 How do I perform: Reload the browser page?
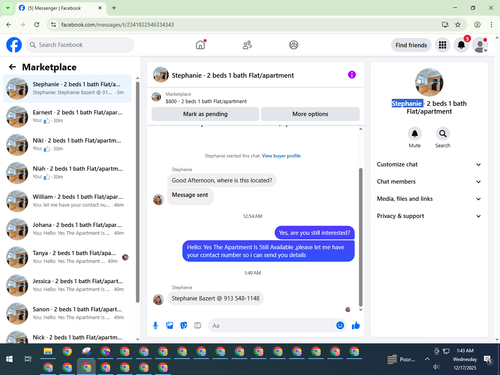tap(37, 24)
